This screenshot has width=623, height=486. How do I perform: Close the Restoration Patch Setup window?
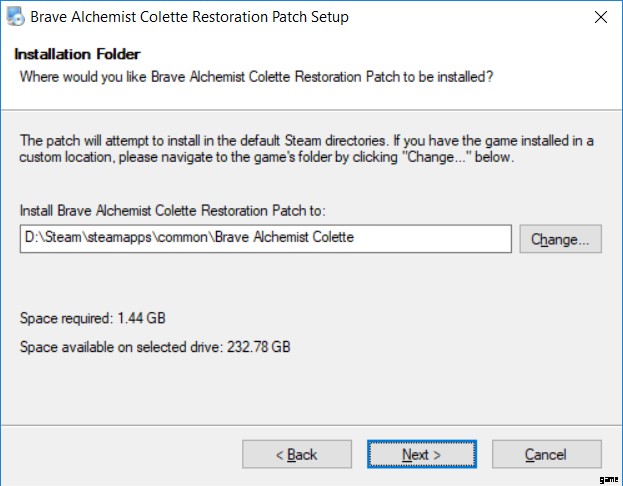(600, 17)
